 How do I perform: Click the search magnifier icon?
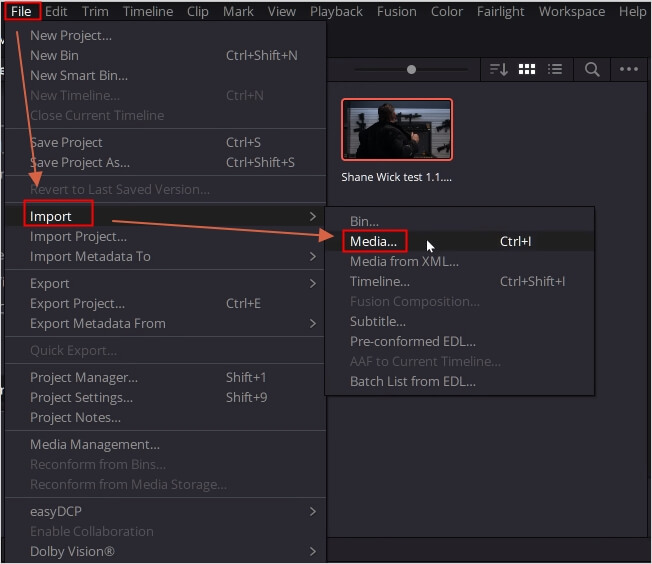592,69
